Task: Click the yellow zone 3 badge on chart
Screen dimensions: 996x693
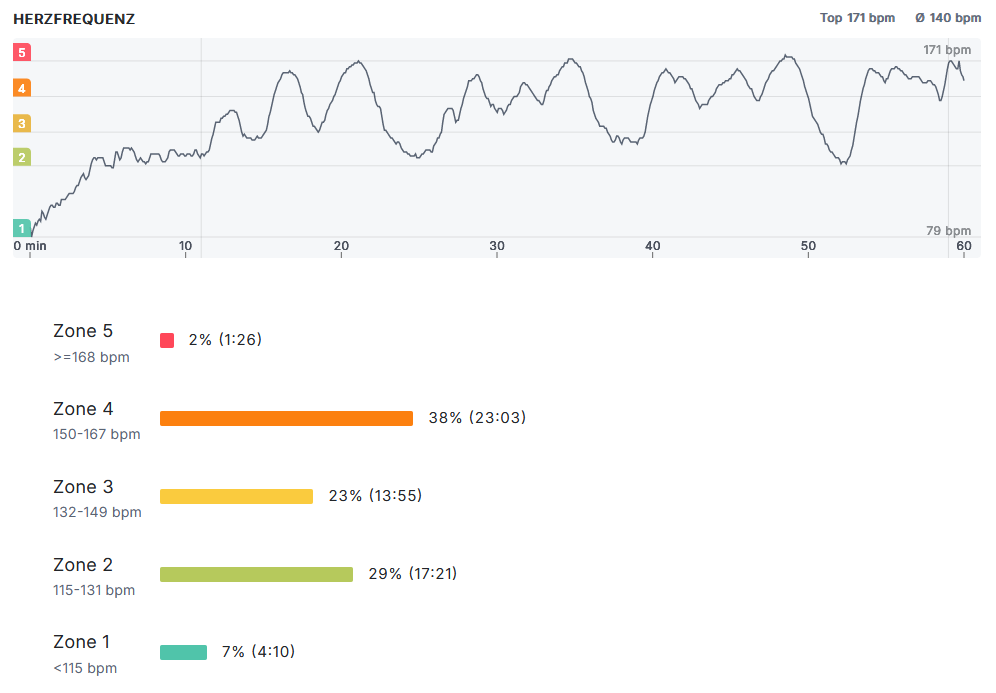Action: [22, 123]
